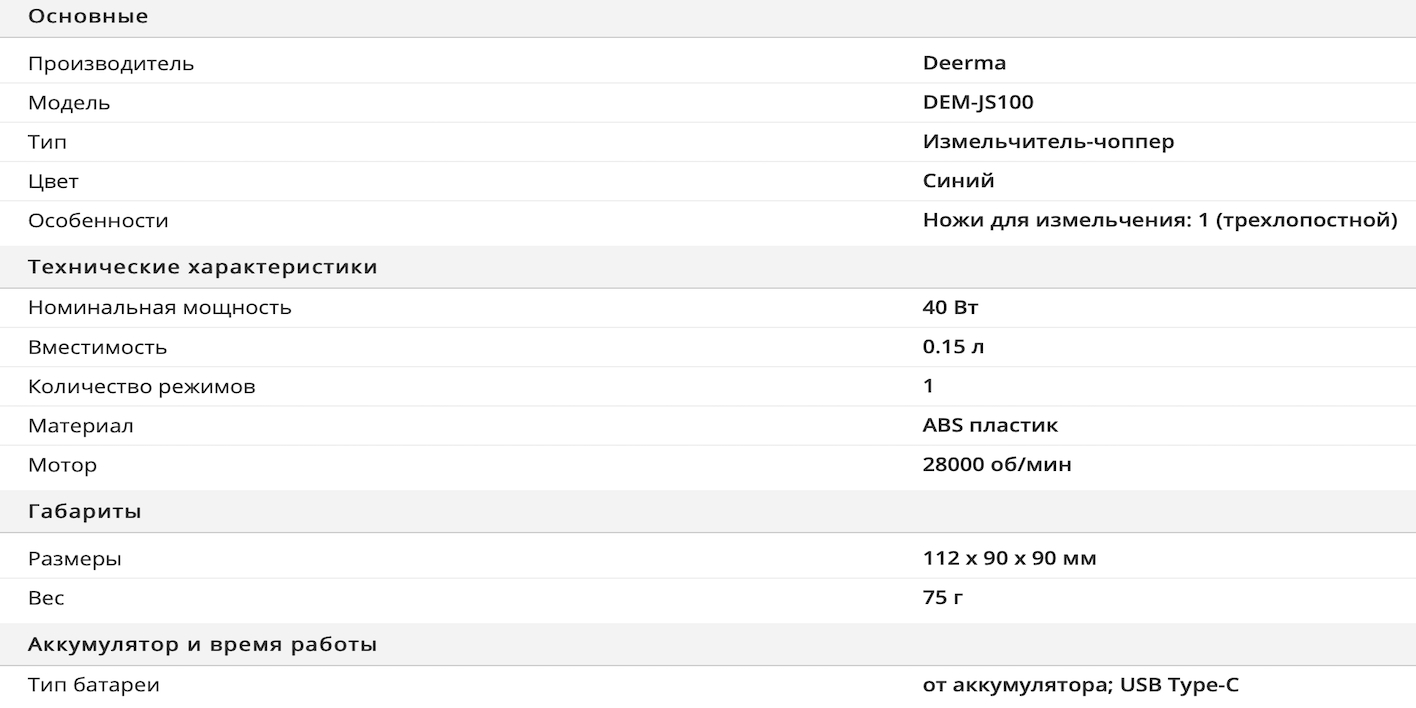Image resolution: width=1416 pixels, height=708 pixels.
Task: Select the capacity value "0.15 л"
Action: click(x=953, y=347)
